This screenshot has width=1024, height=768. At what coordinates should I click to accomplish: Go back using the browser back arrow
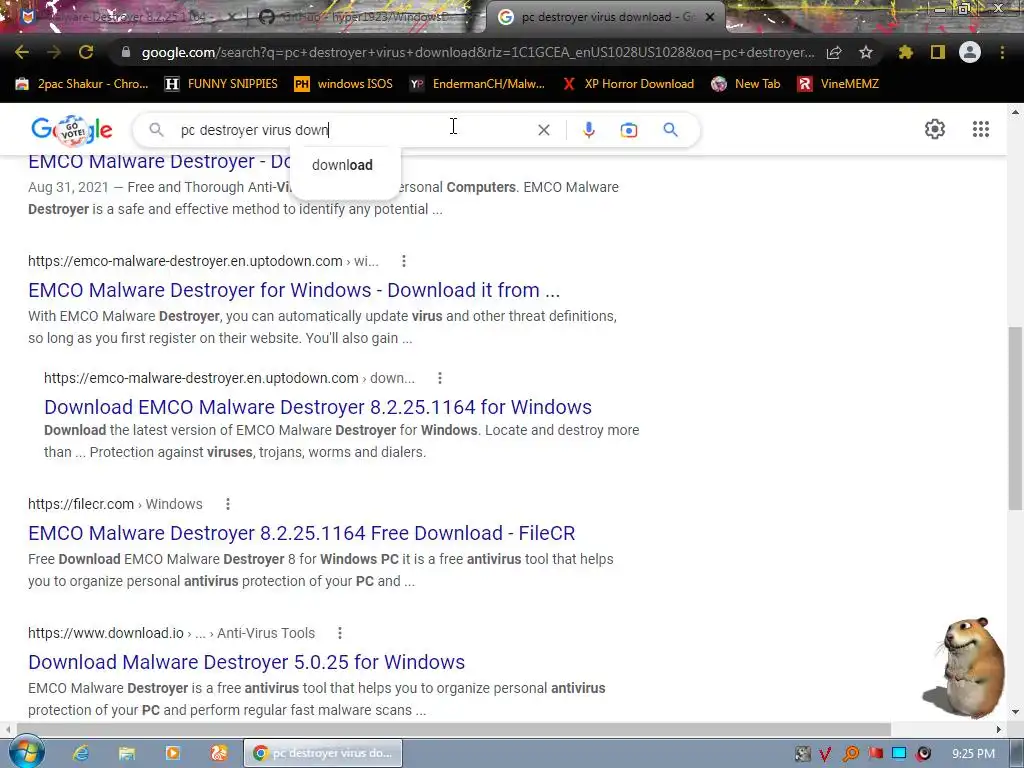(x=22, y=52)
